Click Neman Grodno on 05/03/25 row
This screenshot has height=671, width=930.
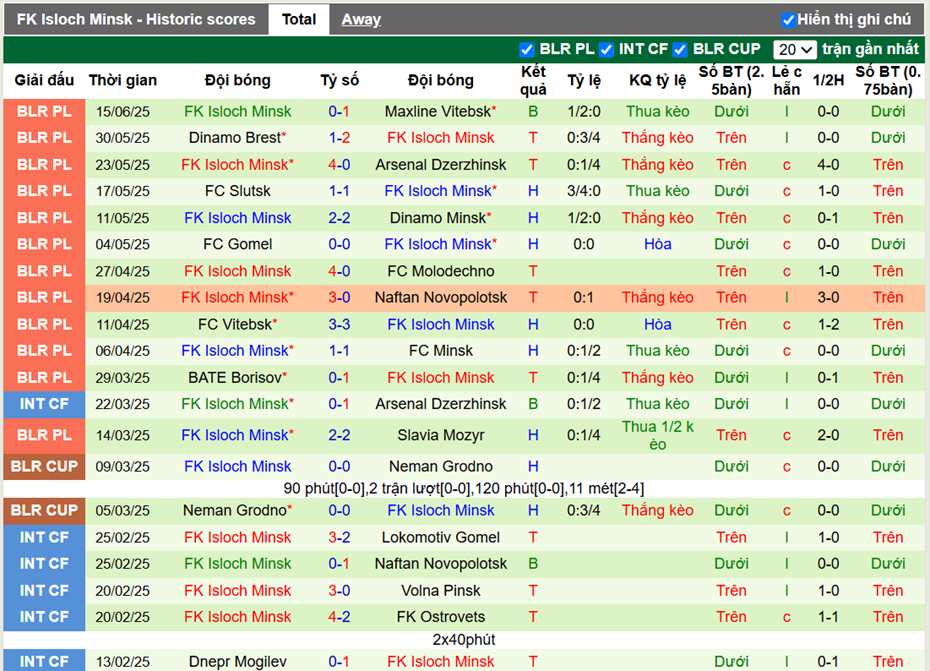click(237, 510)
